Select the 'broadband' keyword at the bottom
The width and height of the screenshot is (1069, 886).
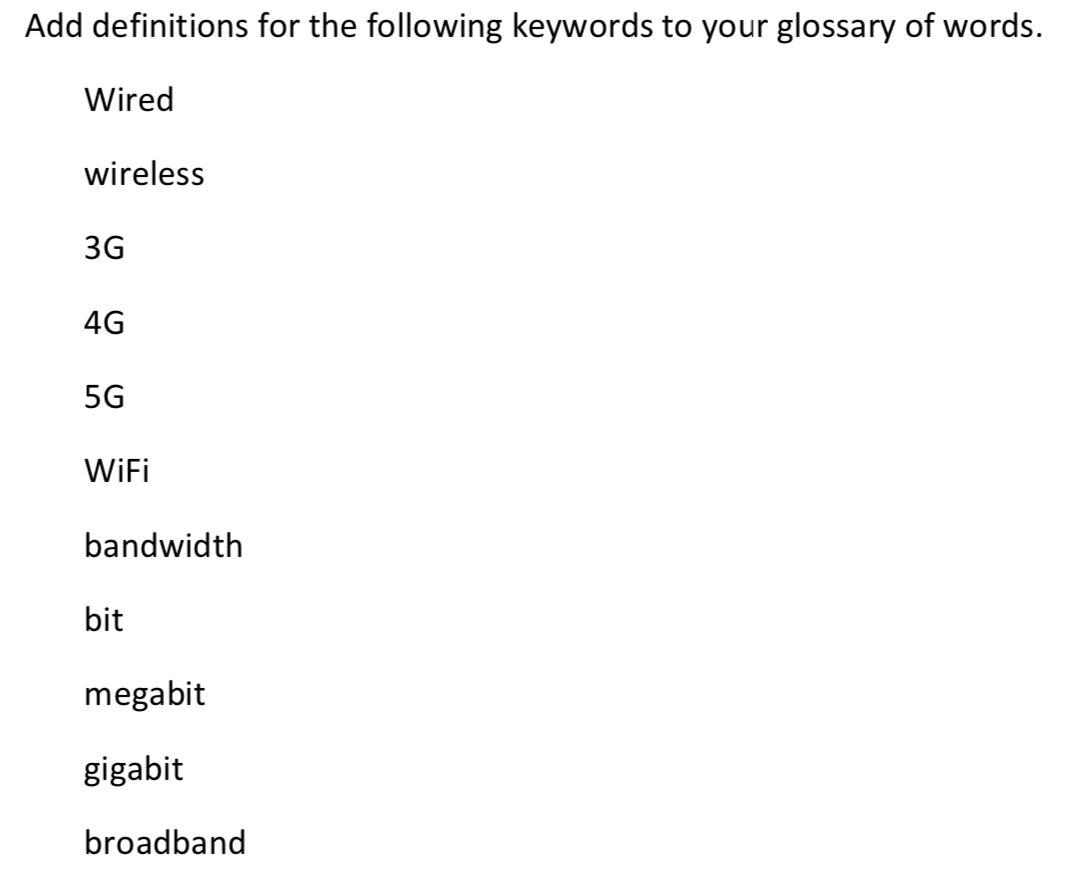pos(165,842)
